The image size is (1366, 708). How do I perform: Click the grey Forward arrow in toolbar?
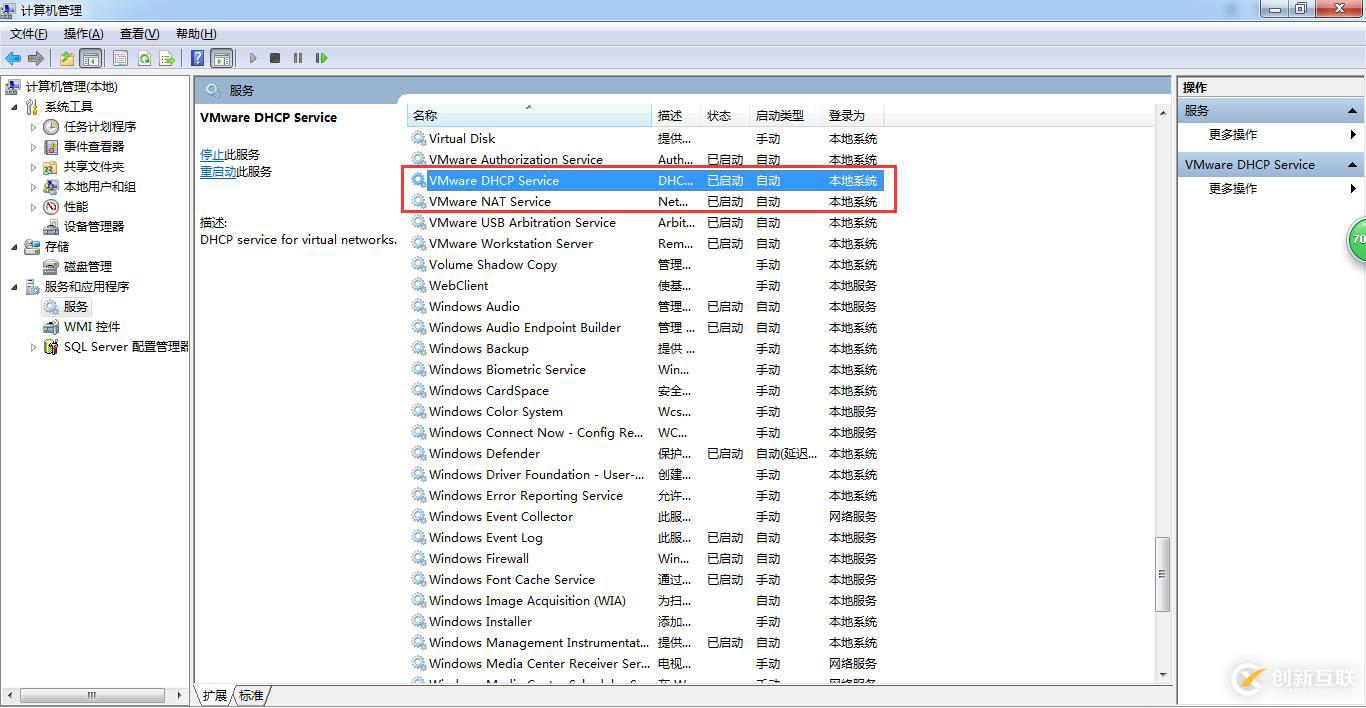[x=37, y=58]
